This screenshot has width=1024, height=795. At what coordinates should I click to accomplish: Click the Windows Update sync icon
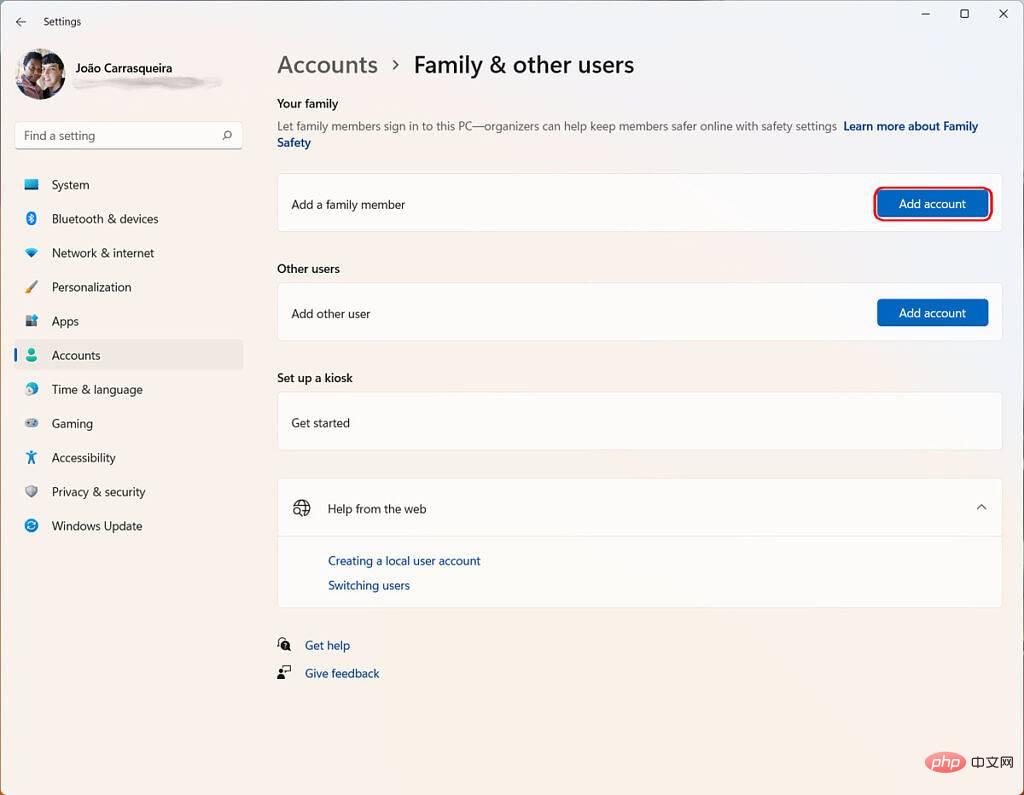point(32,526)
